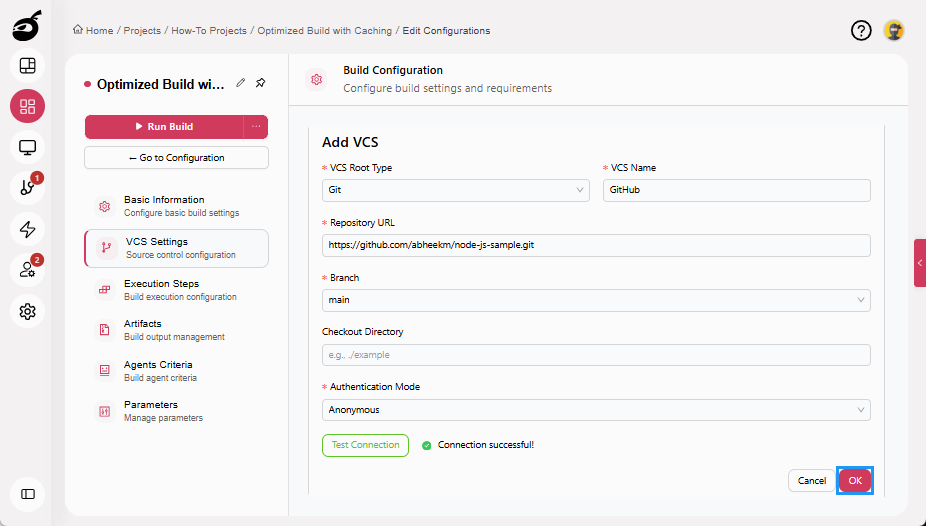Click the Parameters sliders icon
This screenshot has width=926, height=526.
point(105,411)
